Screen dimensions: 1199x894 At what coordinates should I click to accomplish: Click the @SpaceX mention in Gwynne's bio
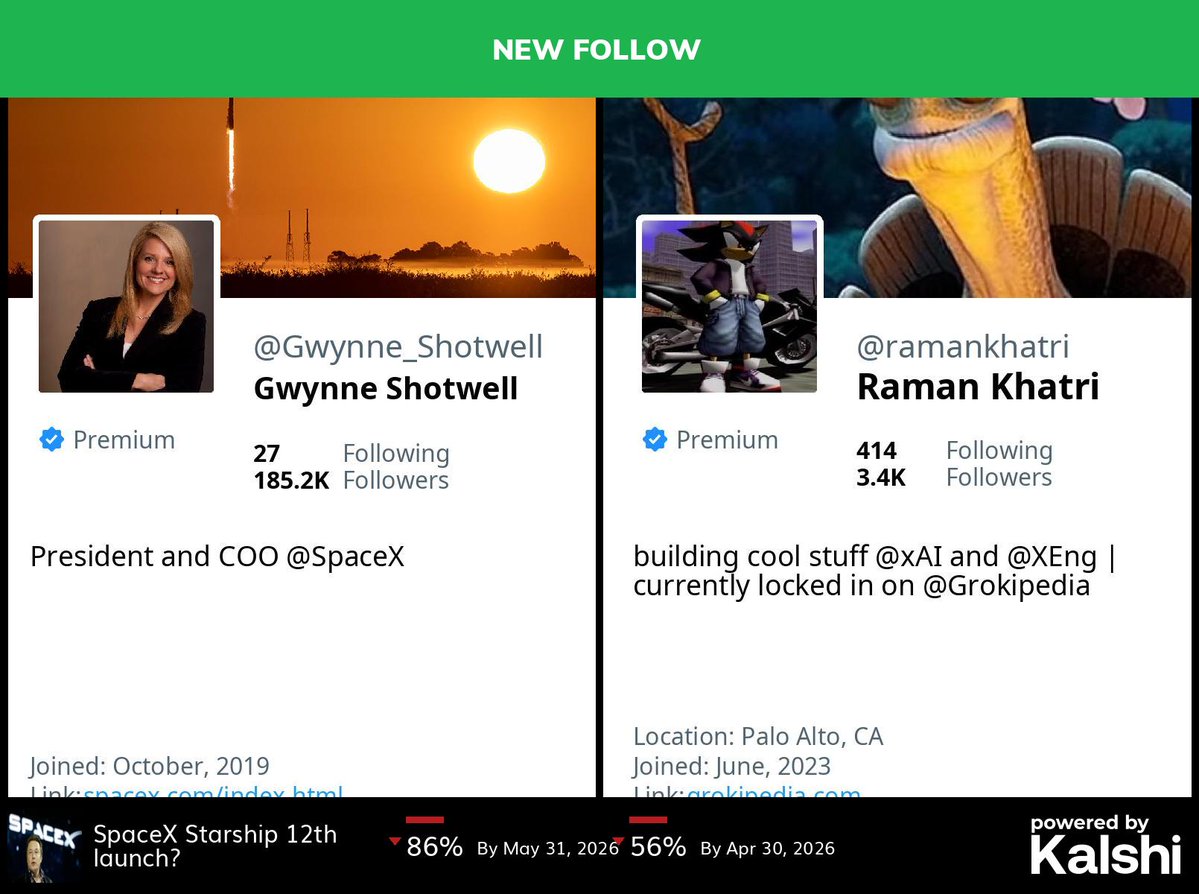(345, 556)
